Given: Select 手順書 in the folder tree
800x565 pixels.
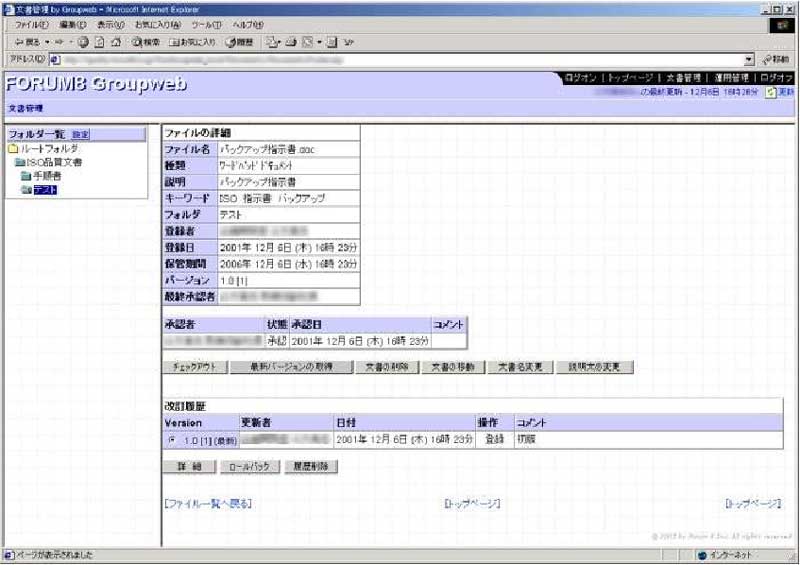Looking at the screenshot, I should [47, 176].
